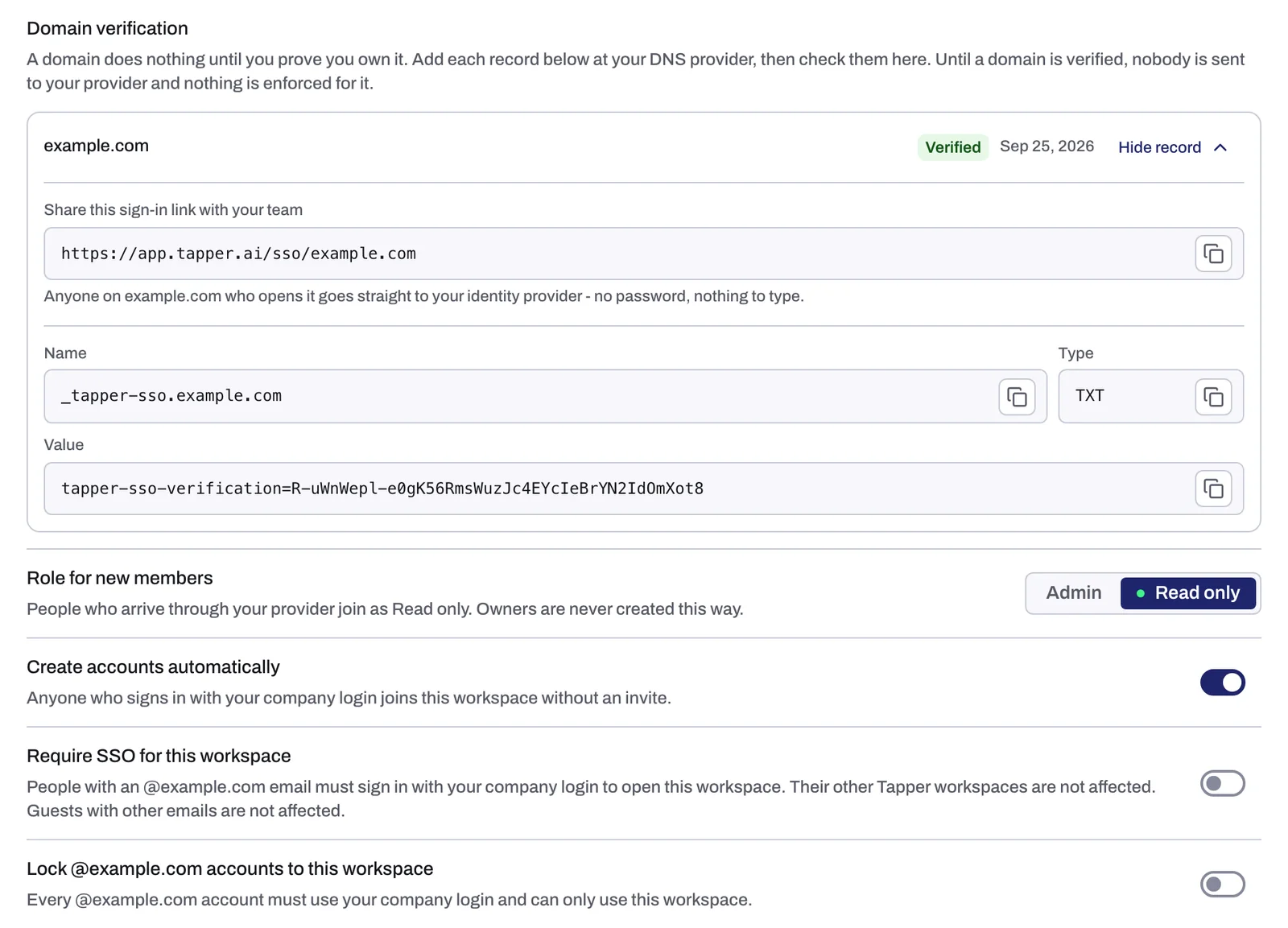This screenshot has height=928, width=1288.
Task: Copy the DNS record Name value
Action: point(1017,397)
